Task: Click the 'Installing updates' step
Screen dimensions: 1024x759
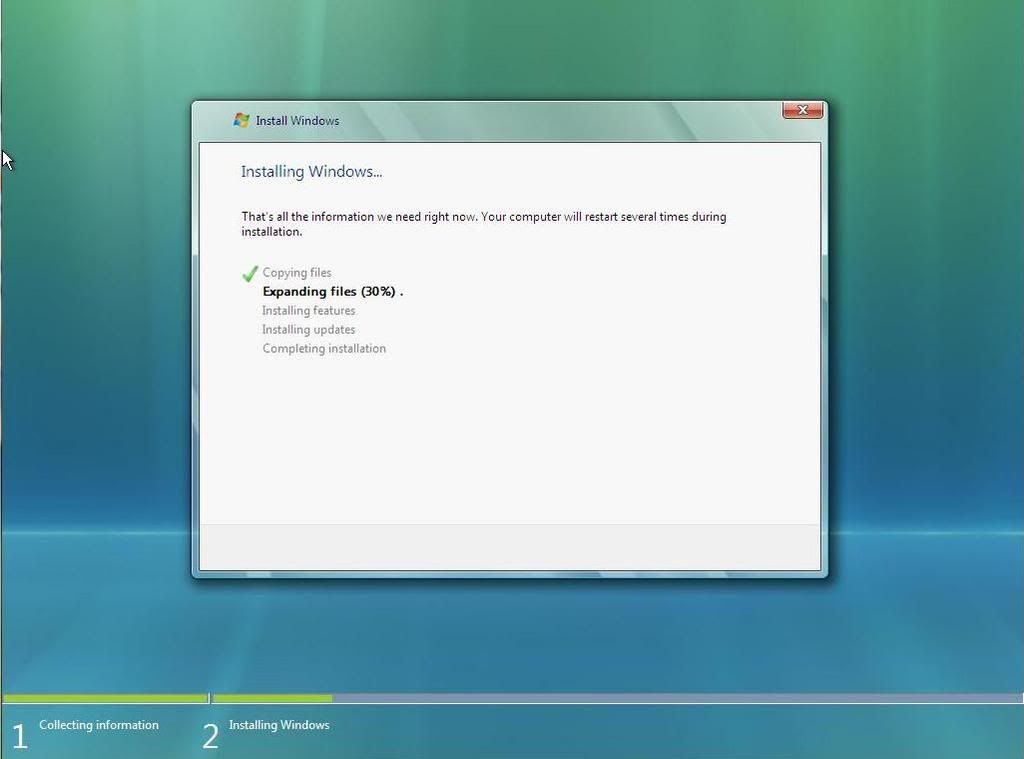Action: click(308, 329)
